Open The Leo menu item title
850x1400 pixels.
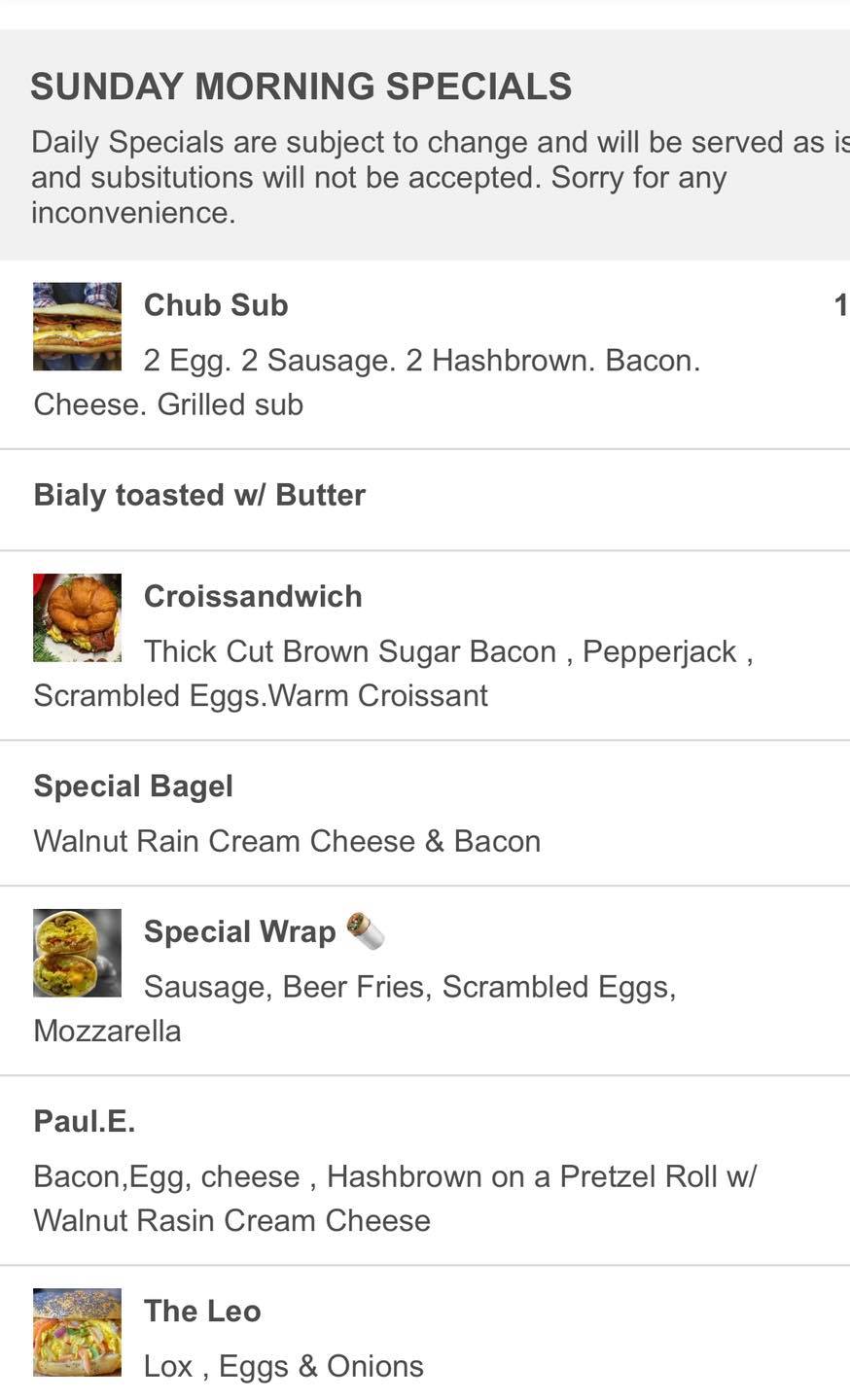point(202,1311)
